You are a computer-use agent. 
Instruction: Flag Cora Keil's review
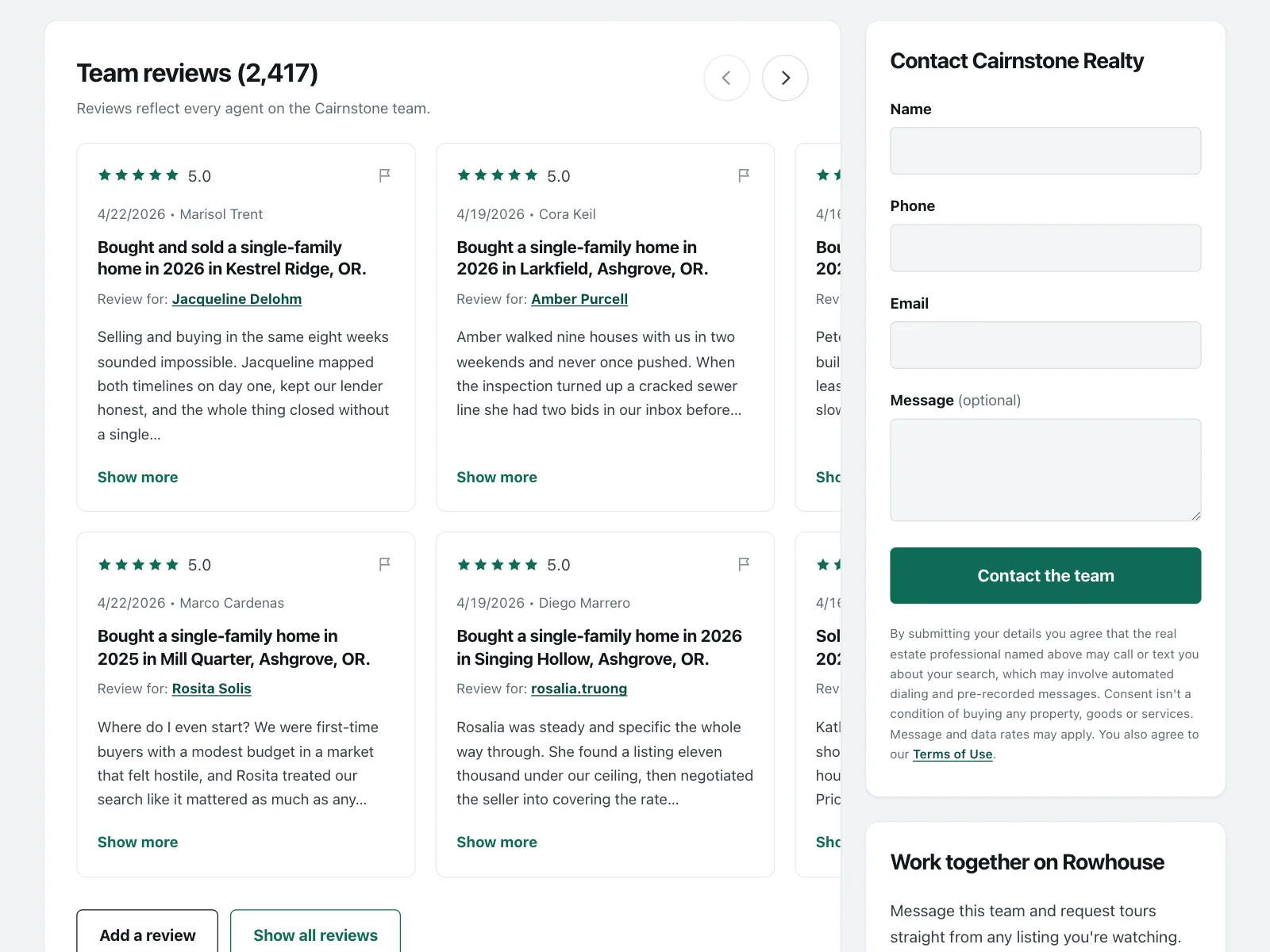[744, 175]
